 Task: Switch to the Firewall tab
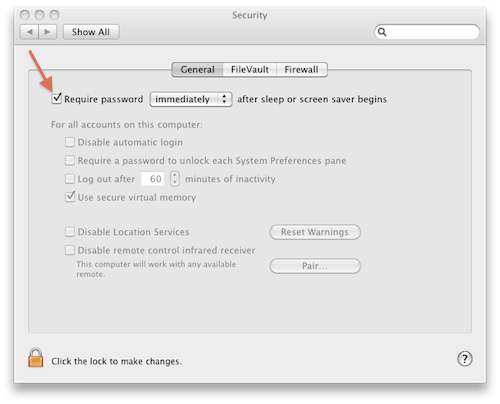pyautogui.click(x=302, y=69)
